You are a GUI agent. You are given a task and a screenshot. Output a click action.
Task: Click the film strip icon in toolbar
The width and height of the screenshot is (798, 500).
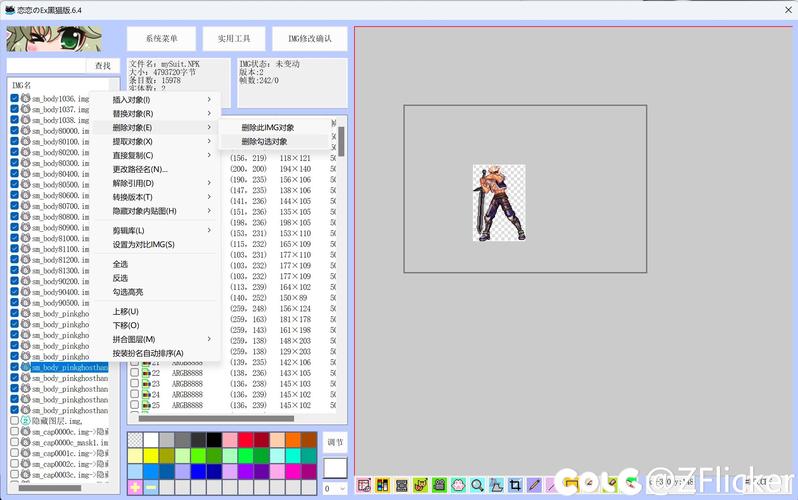(x=402, y=485)
